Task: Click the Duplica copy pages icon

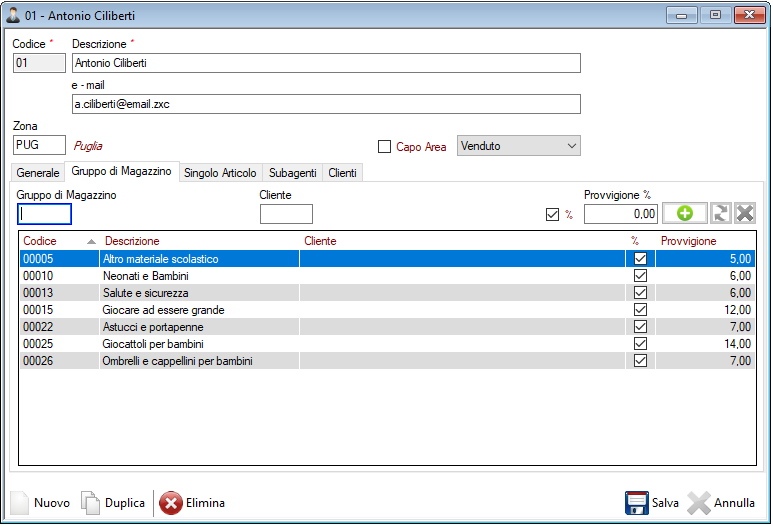Action: [x=91, y=503]
